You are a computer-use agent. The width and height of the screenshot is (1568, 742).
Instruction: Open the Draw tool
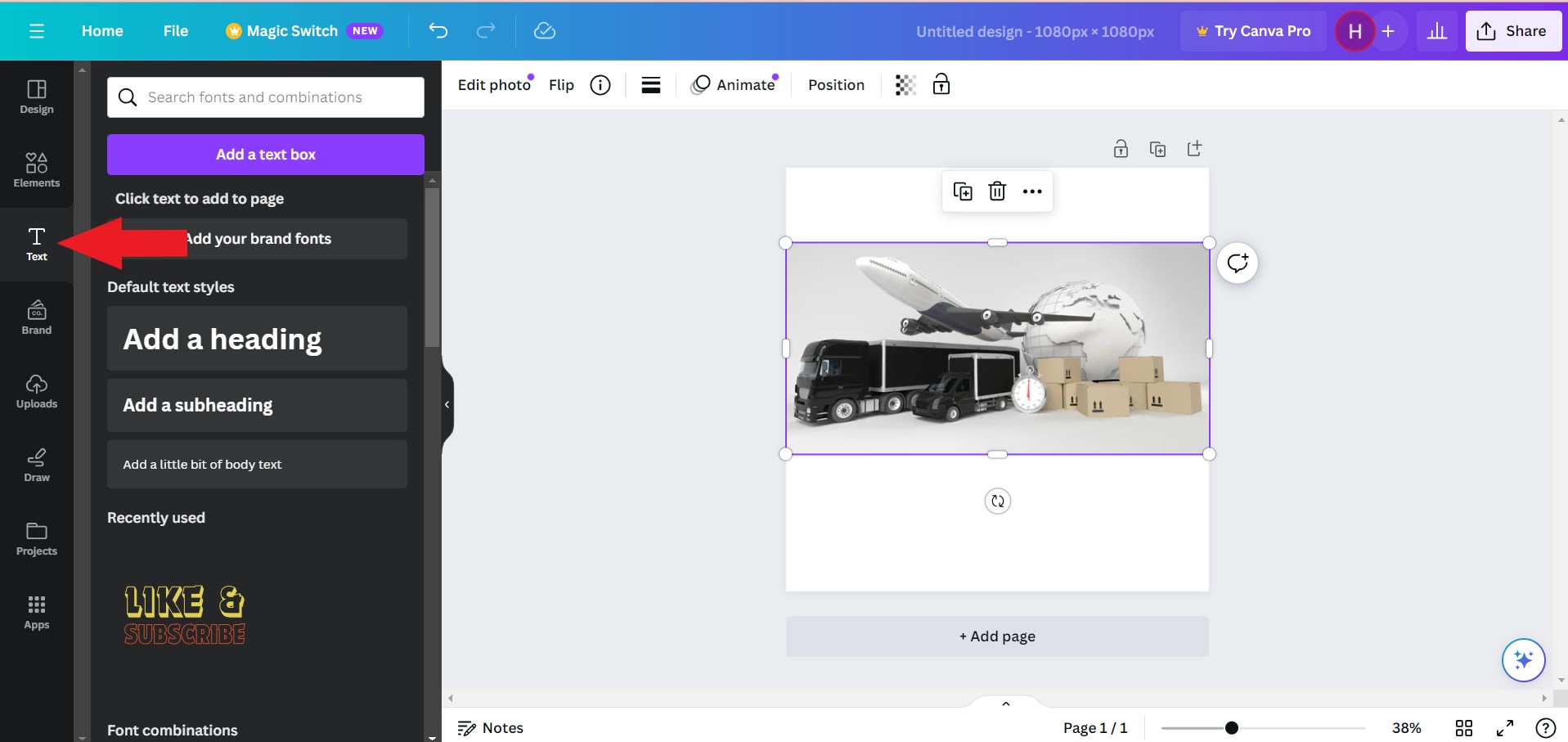(x=36, y=465)
